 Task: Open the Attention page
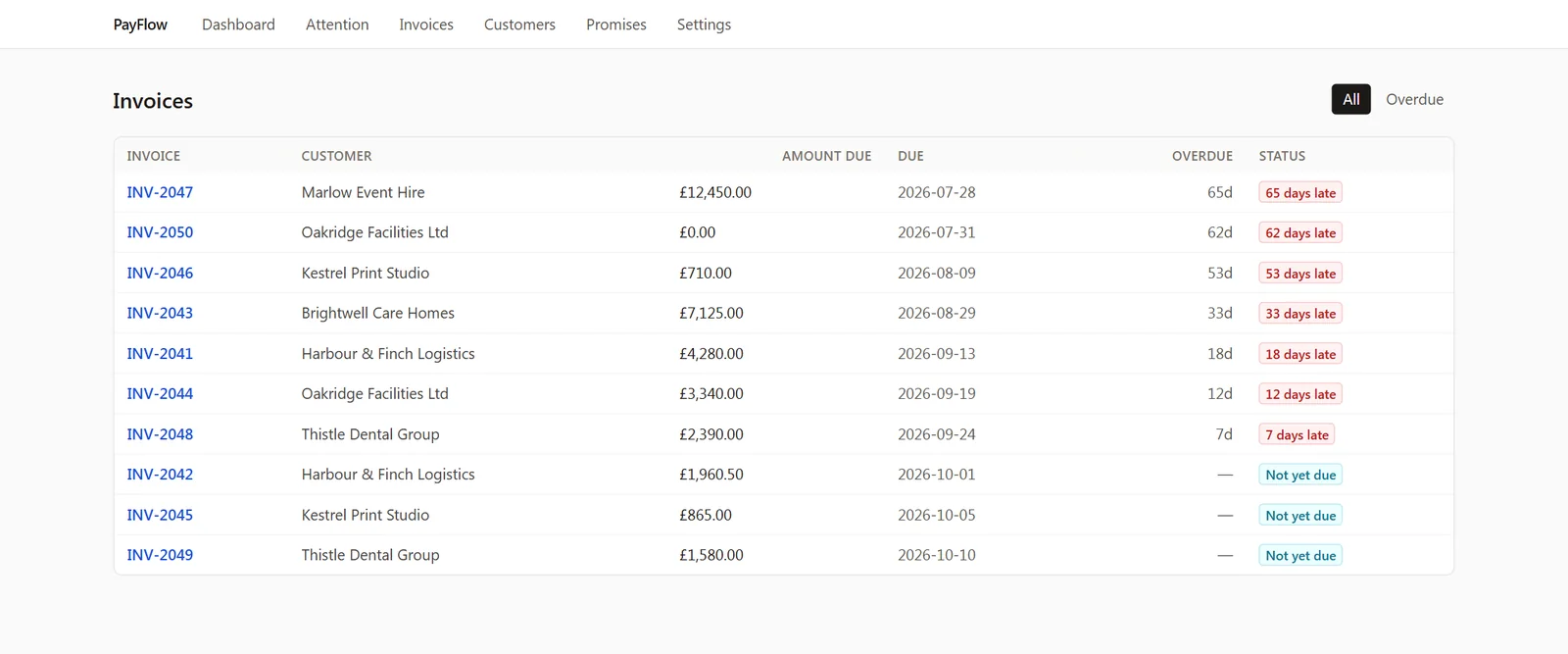pos(337,25)
